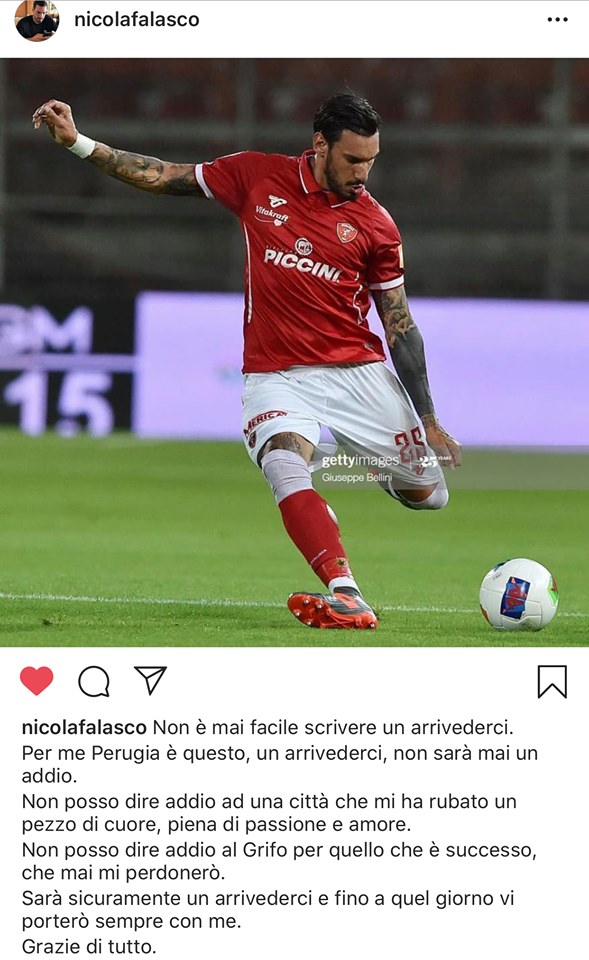Click caption line 'Grazie di tutto.'
This screenshot has height=960, width=589.
[89, 947]
